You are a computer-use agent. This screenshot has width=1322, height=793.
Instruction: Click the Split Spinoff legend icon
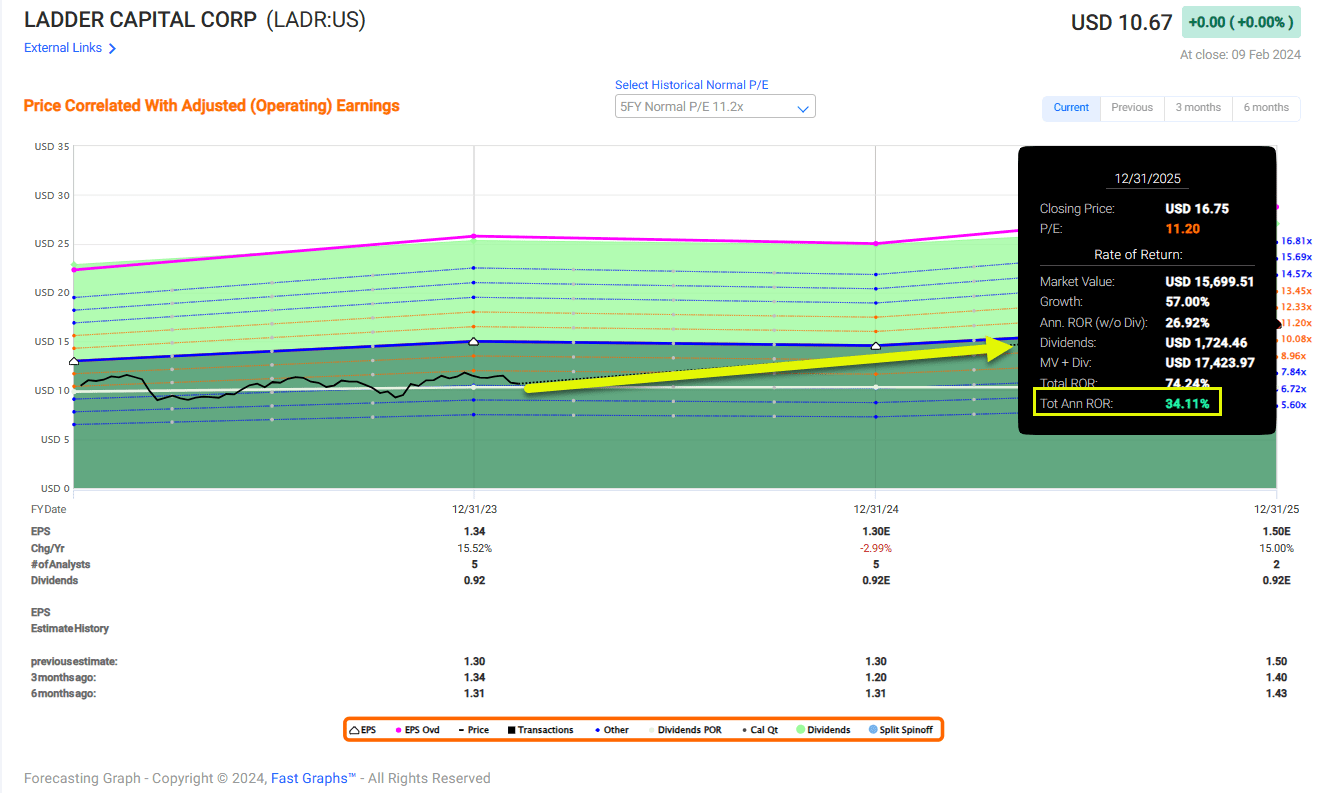(x=873, y=729)
